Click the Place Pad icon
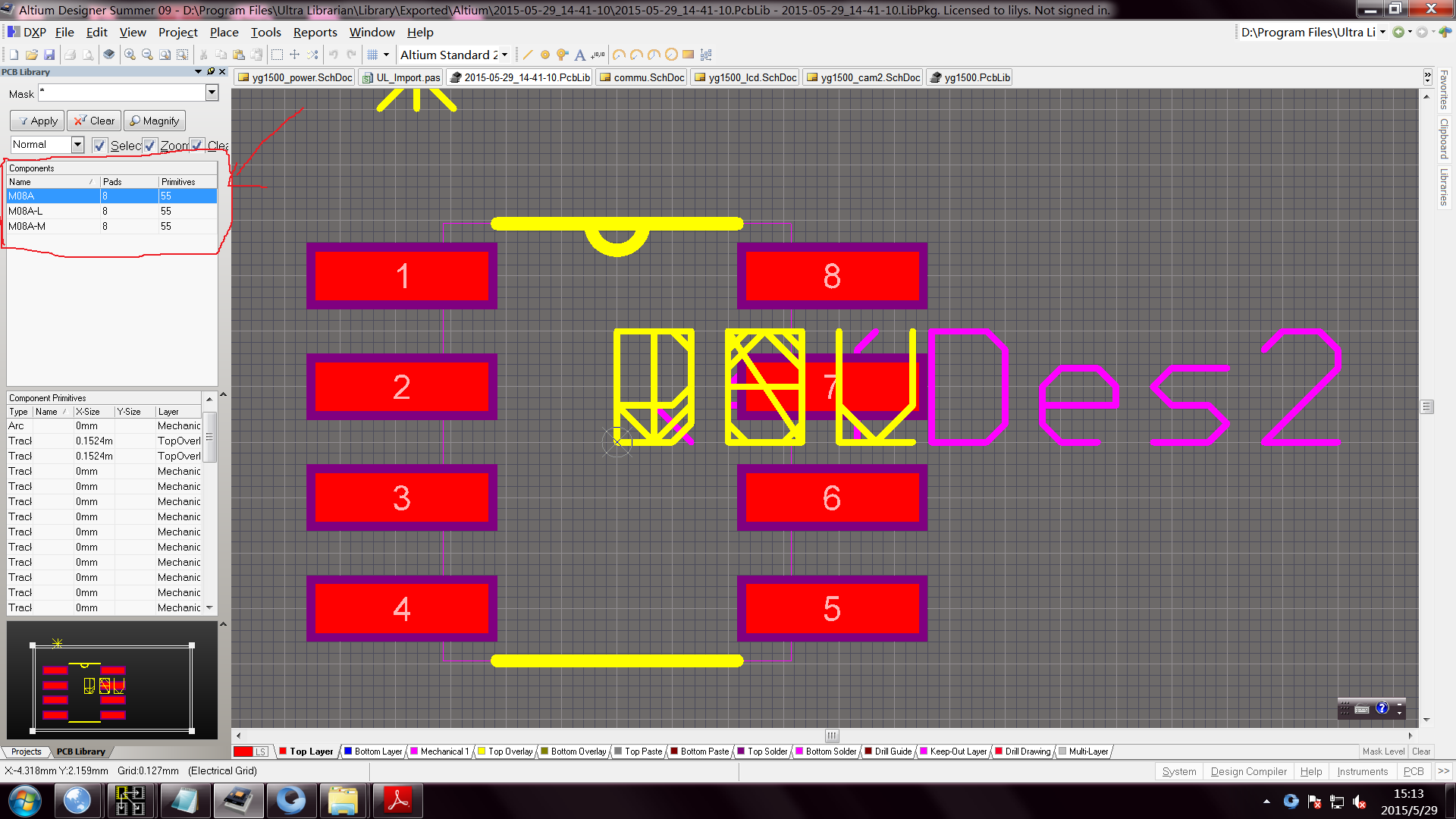Viewport: 1456px width, 819px height. click(x=544, y=55)
